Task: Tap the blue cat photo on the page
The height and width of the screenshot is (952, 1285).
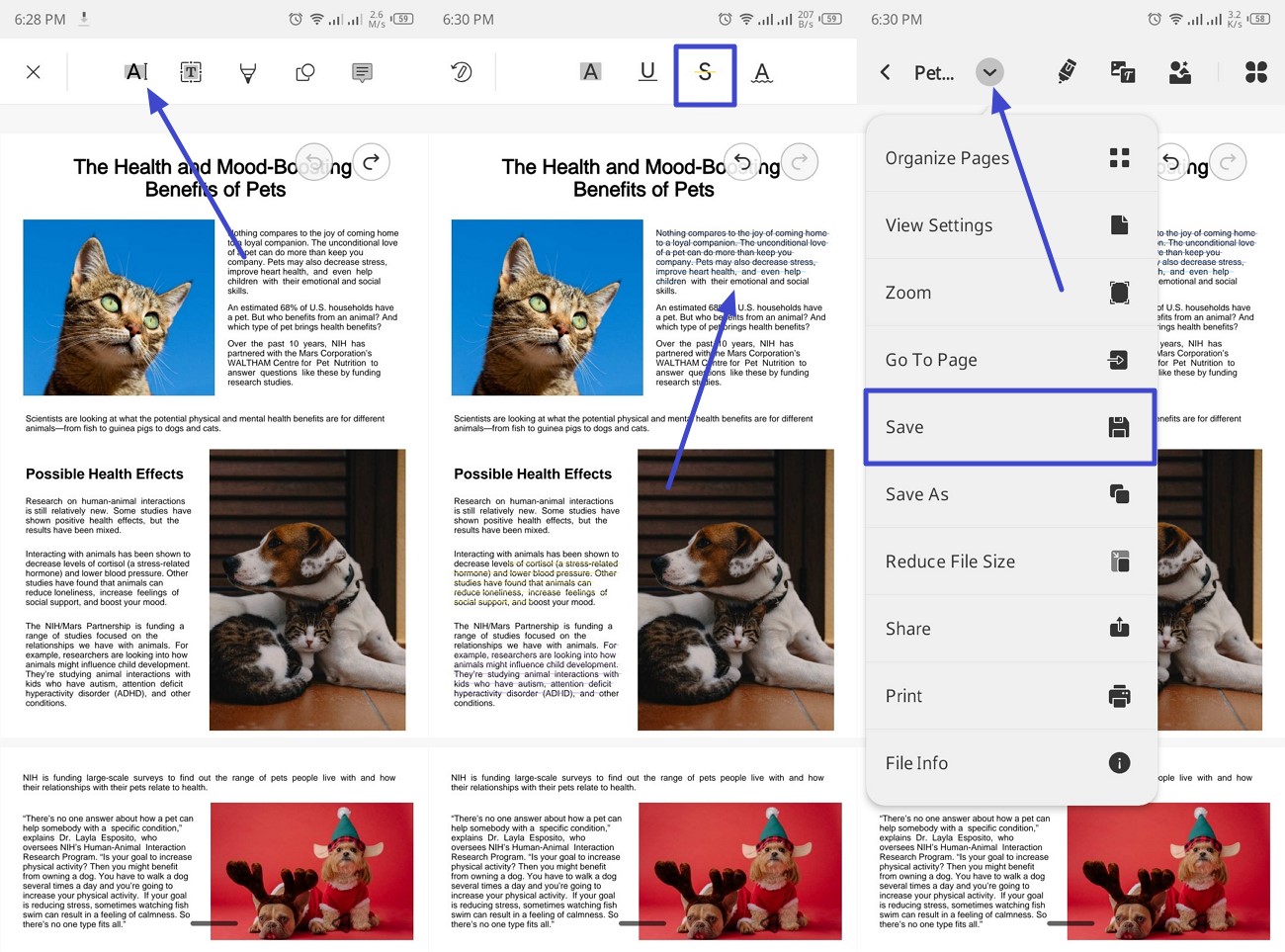Action: (119, 306)
